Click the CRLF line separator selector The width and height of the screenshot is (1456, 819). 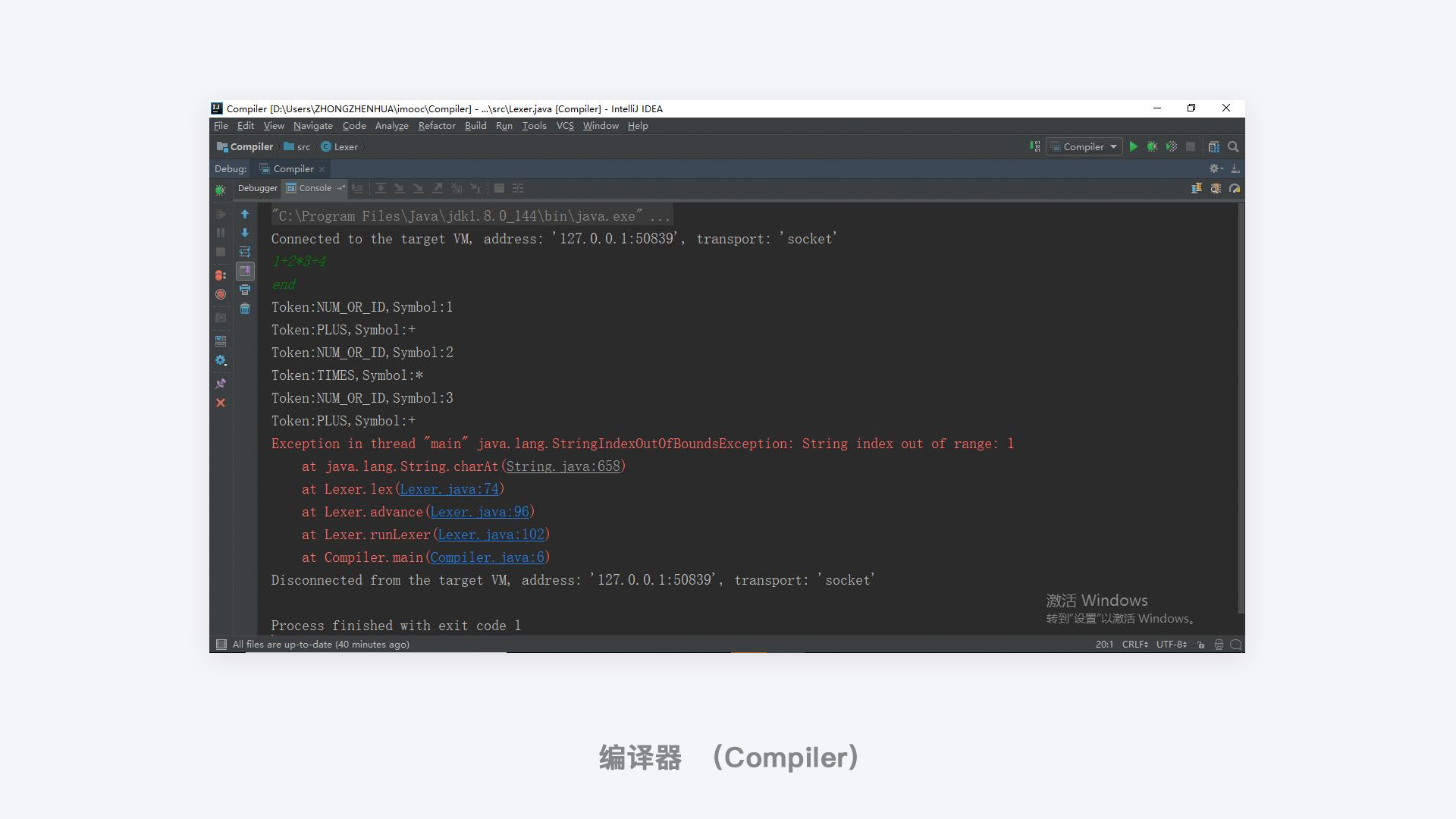click(1135, 645)
